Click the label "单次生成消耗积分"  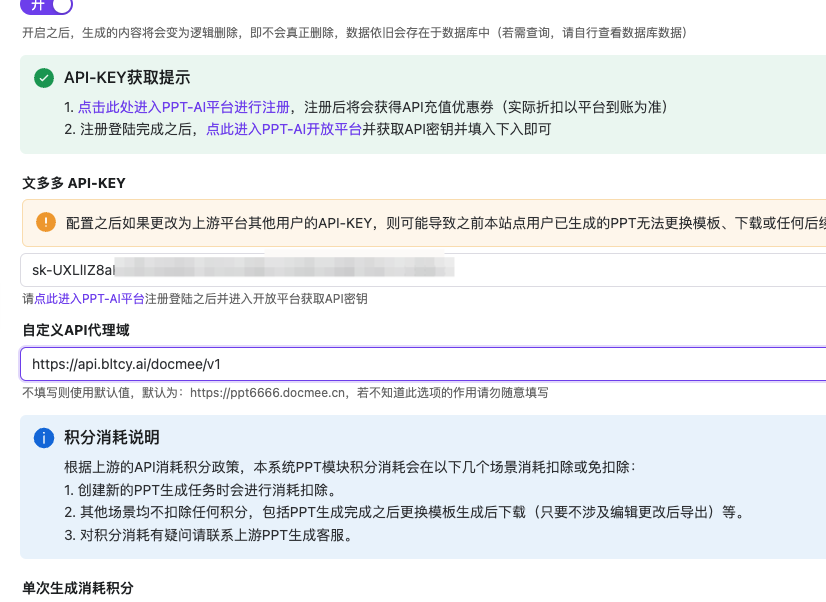[78, 588]
